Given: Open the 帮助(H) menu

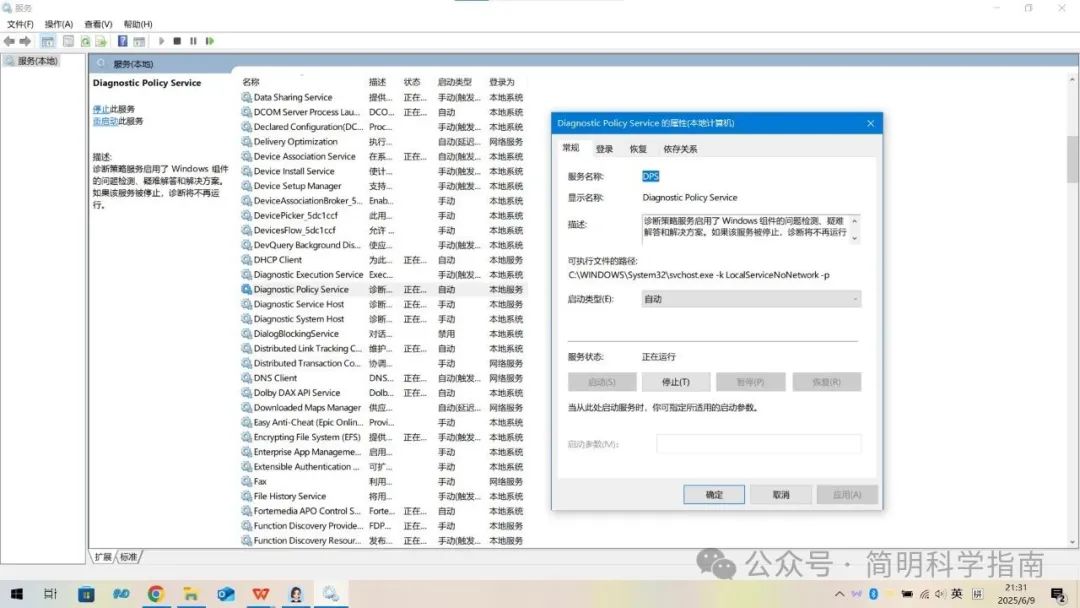Looking at the screenshot, I should pyautogui.click(x=138, y=24).
